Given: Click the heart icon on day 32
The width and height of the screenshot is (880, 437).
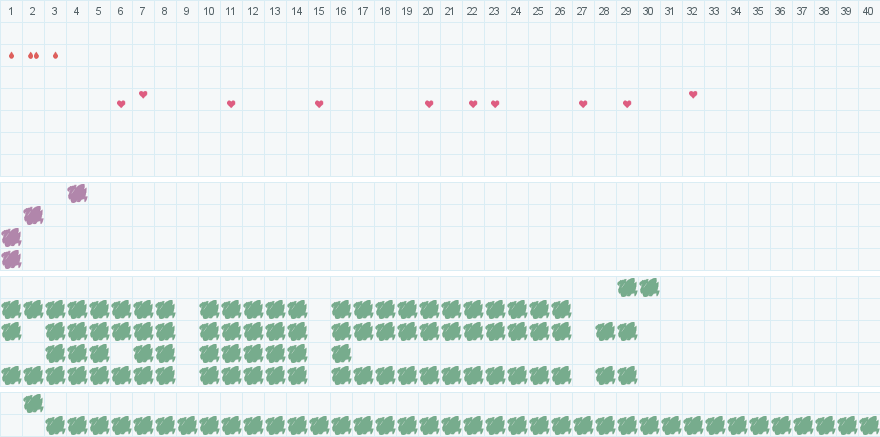Looking at the screenshot, I should tap(693, 94).
